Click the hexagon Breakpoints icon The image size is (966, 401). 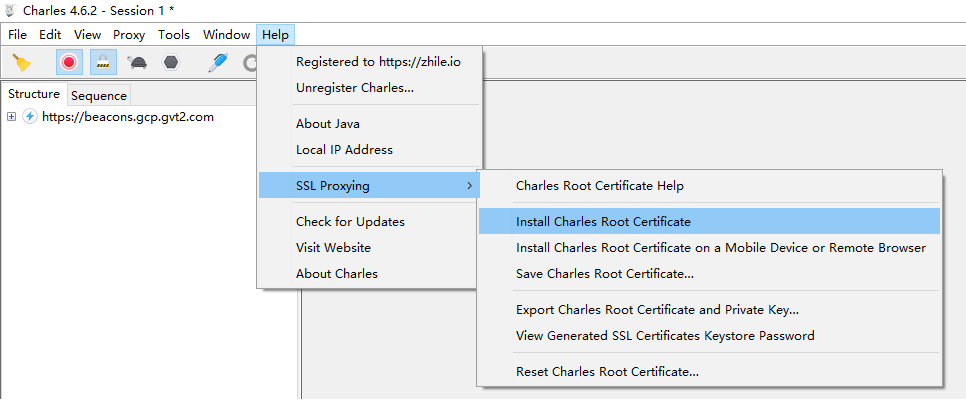171,62
